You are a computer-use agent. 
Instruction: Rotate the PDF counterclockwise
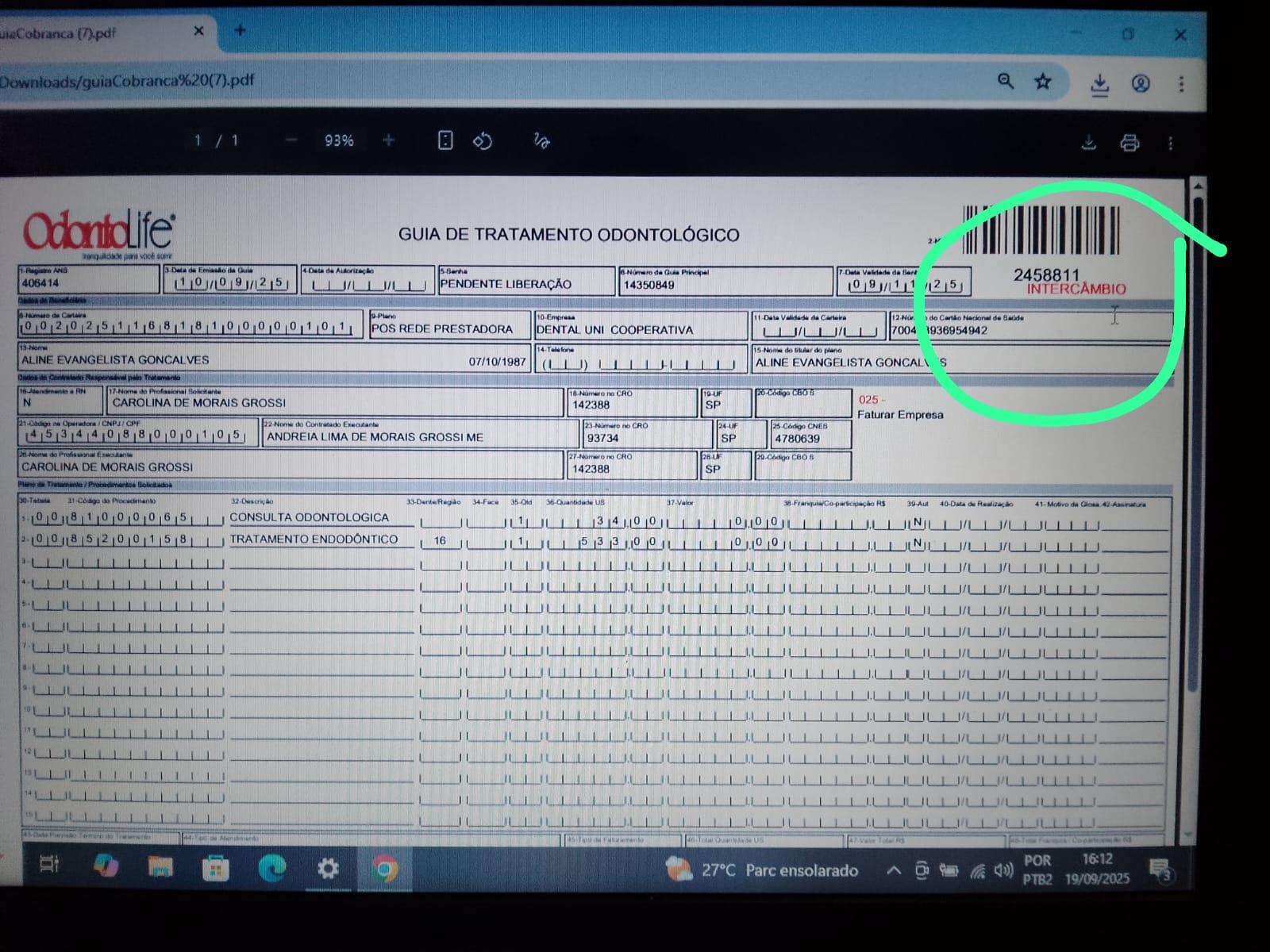click(x=483, y=141)
